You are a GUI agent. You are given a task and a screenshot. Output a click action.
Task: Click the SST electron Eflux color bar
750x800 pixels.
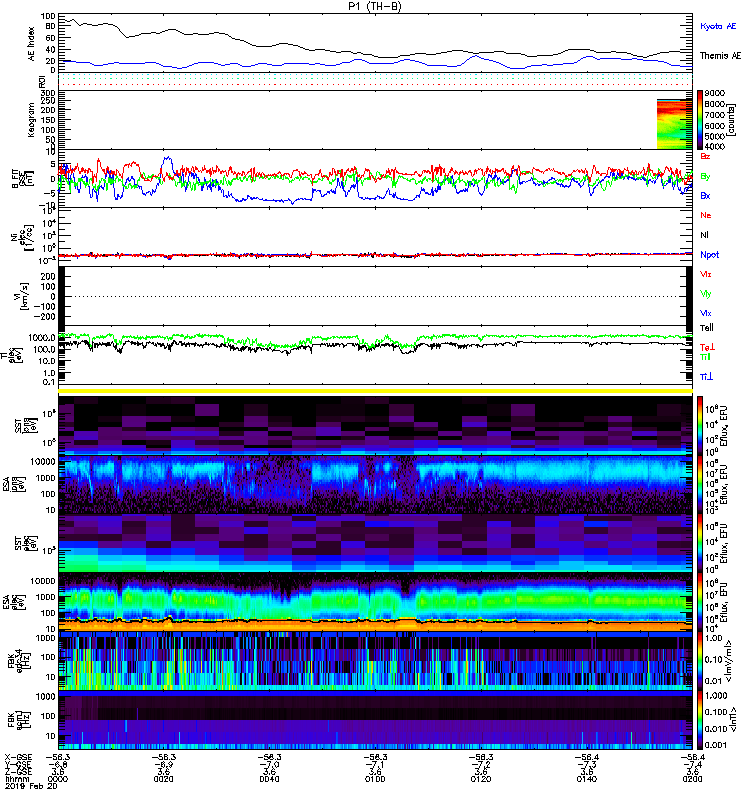pyautogui.click(x=700, y=543)
